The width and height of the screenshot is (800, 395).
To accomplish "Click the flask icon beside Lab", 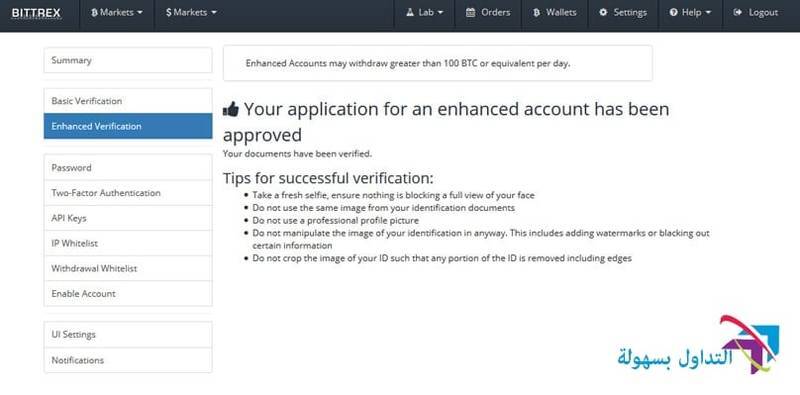I will 410,13.
